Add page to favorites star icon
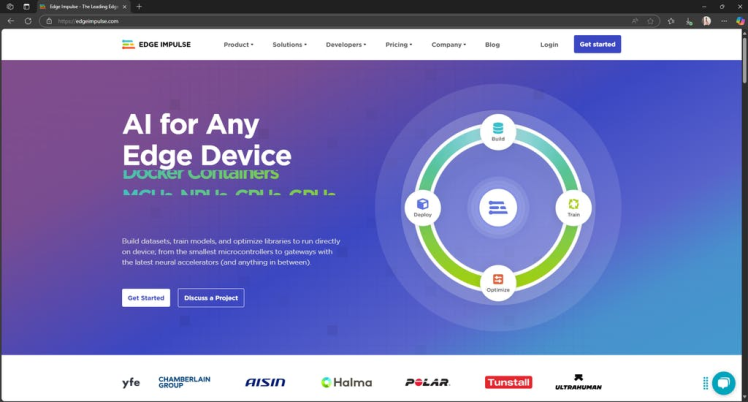The height and width of the screenshot is (402, 748). [650, 21]
